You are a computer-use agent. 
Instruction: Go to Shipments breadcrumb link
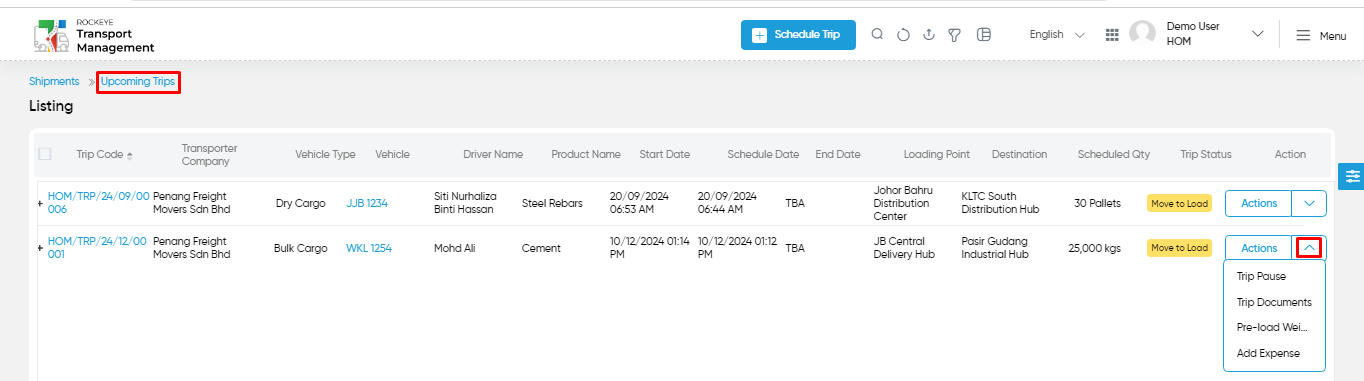pyautogui.click(x=54, y=81)
